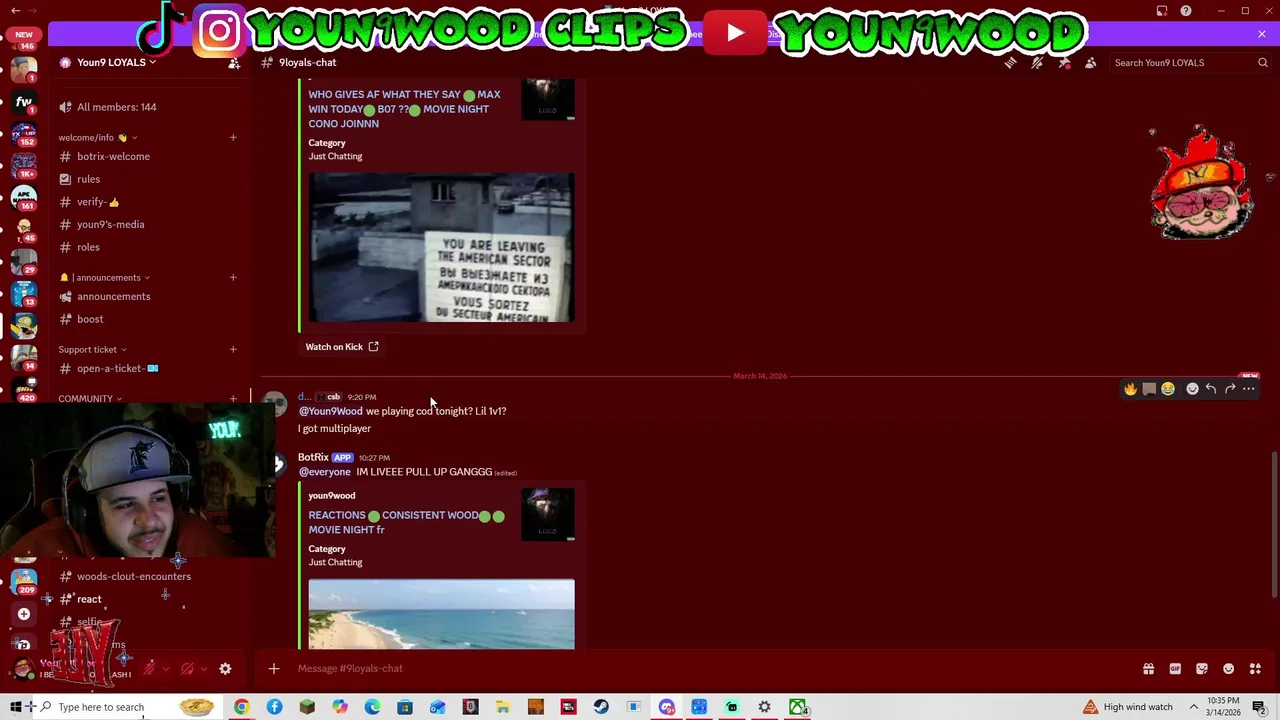Expand headphone output options arrow
1280x720 pixels.
pos(203,669)
